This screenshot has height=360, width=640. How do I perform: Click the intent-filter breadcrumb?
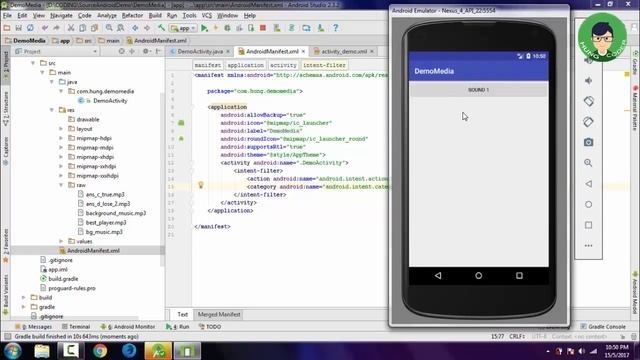coord(324,65)
